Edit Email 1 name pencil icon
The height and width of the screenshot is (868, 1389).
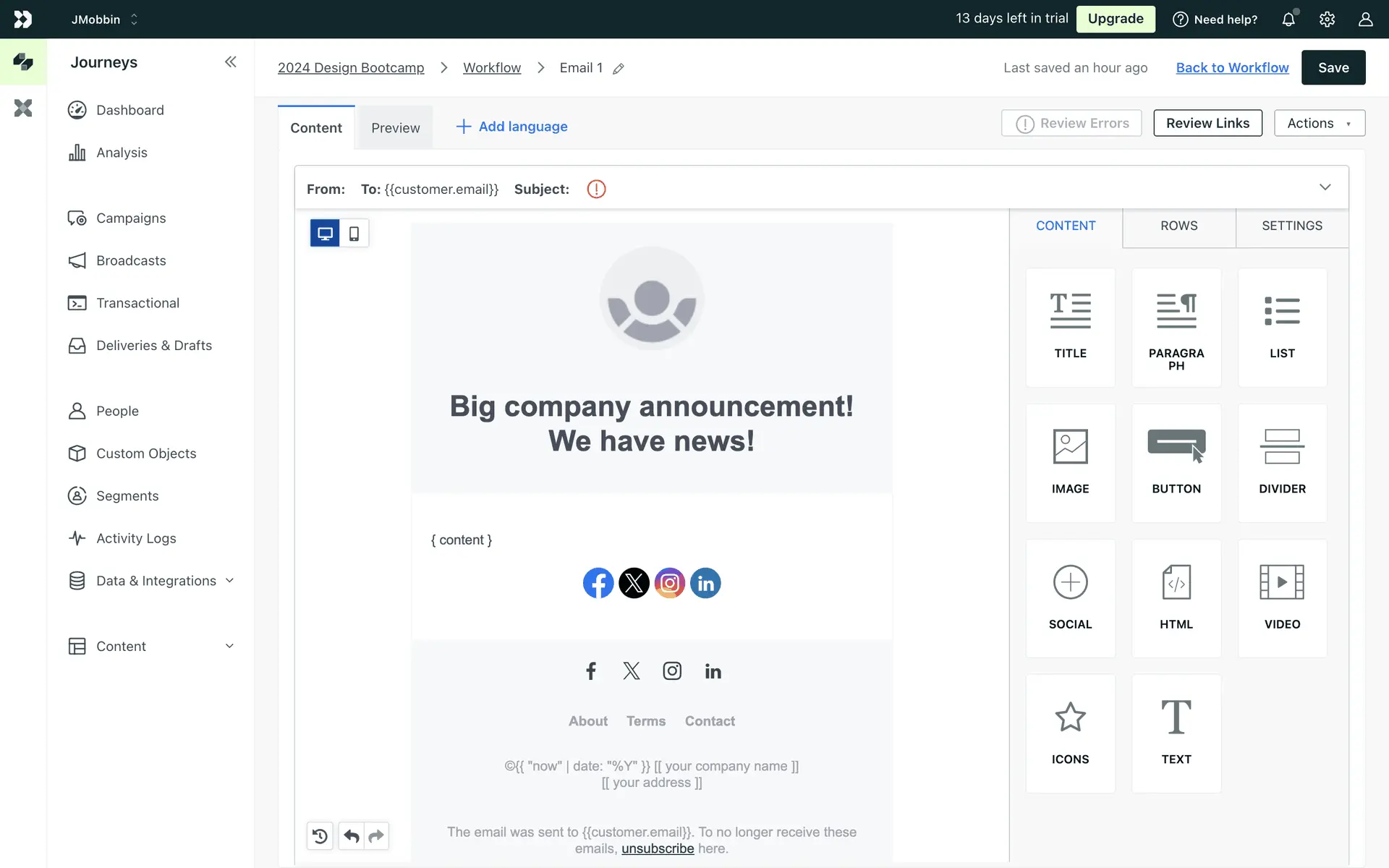tap(619, 69)
